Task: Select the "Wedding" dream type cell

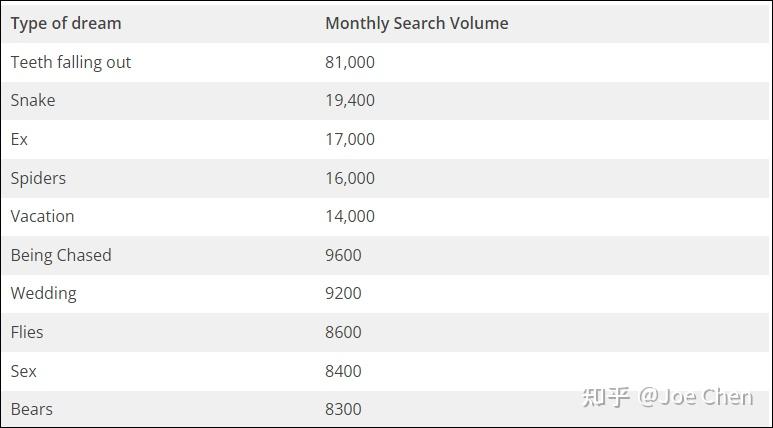Action: [43, 293]
